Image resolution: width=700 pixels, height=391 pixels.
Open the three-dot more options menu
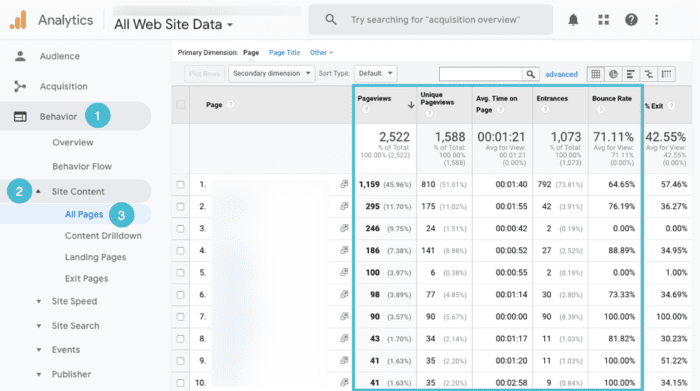(x=656, y=20)
